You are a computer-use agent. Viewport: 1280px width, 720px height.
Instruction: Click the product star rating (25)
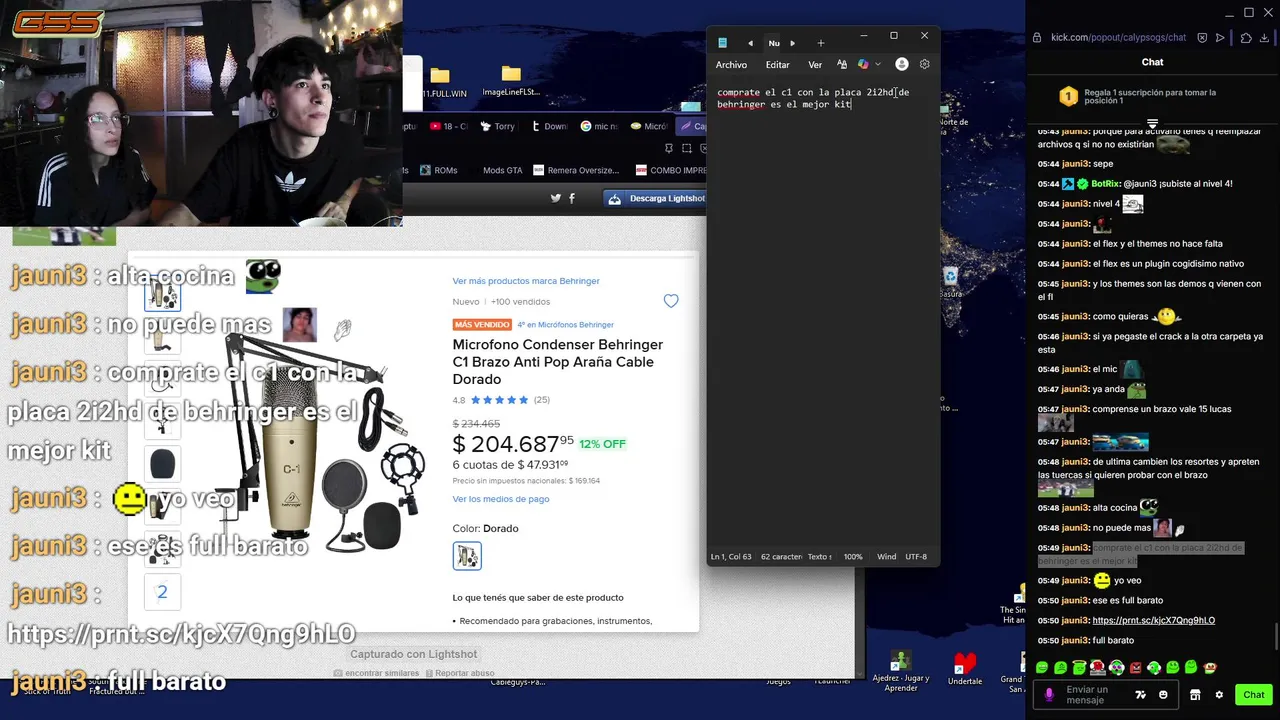(x=510, y=400)
